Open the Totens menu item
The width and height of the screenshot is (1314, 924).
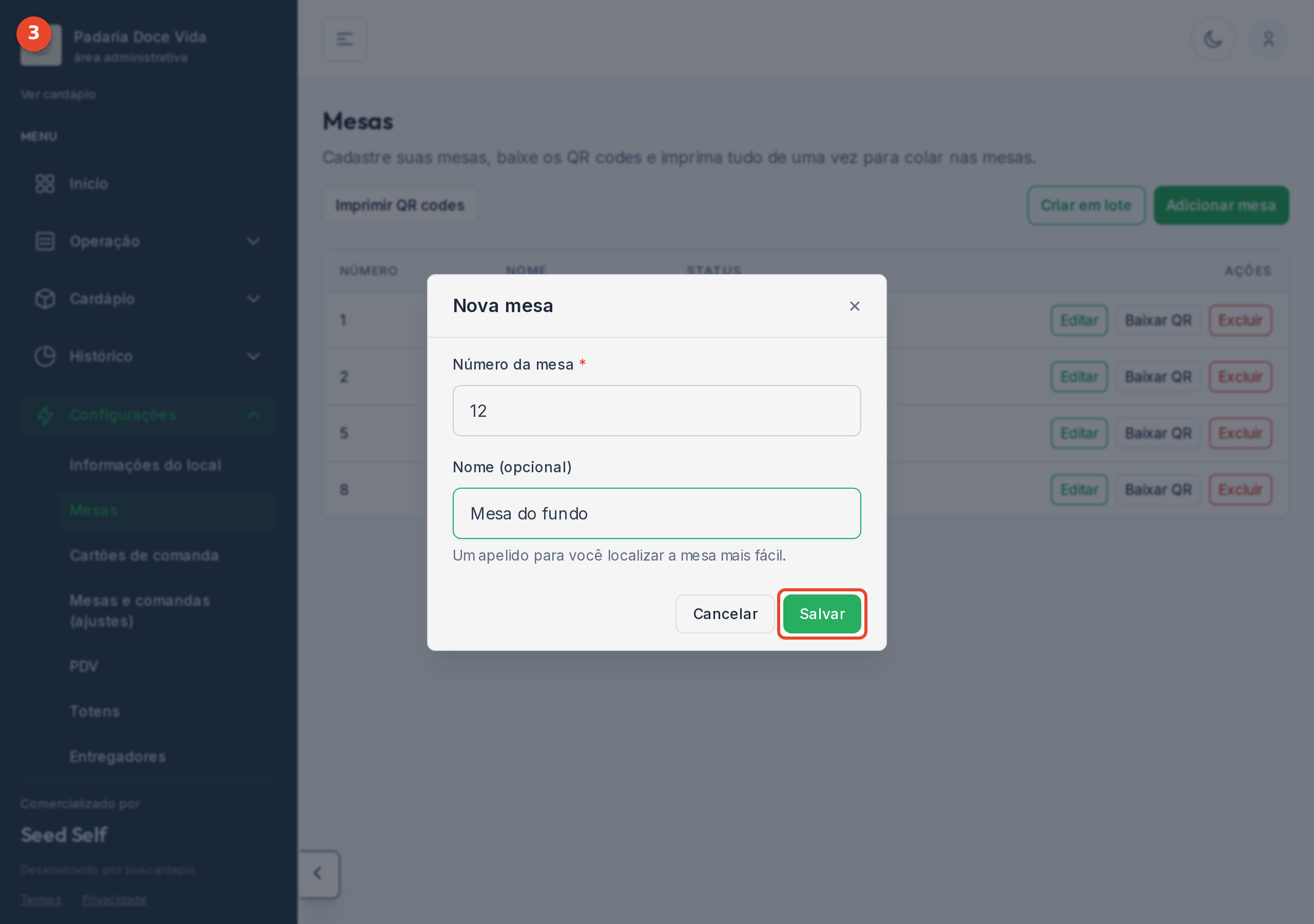[x=95, y=711]
